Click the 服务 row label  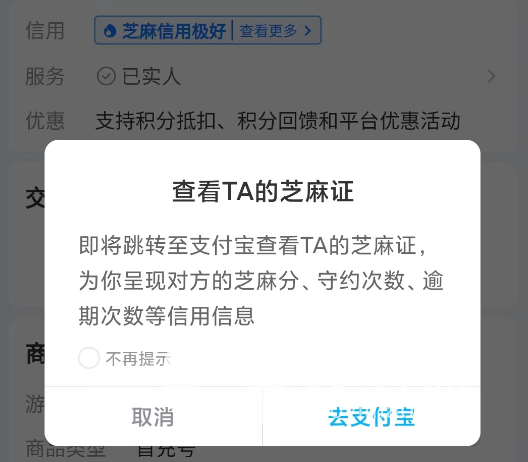pos(45,76)
